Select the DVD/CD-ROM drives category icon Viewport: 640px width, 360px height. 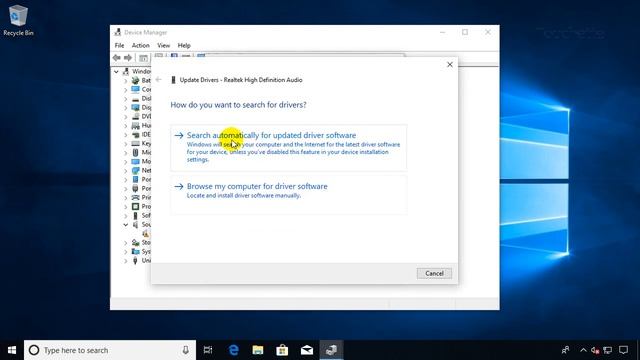click(x=135, y=116)
